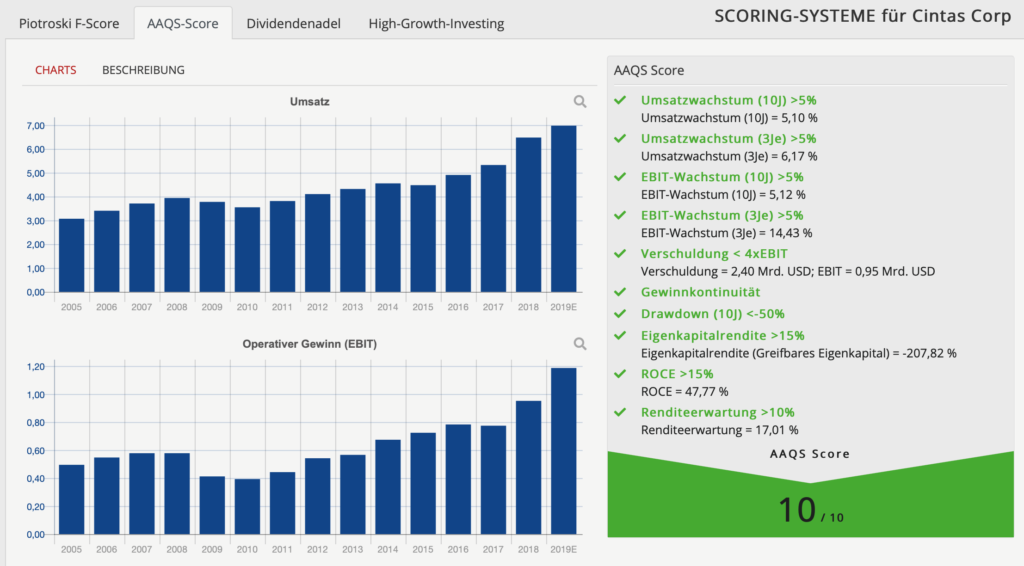The image size is (1024, 566).
Task: Click the 10 / 10 score result
Action: click(x=810, y=510)
